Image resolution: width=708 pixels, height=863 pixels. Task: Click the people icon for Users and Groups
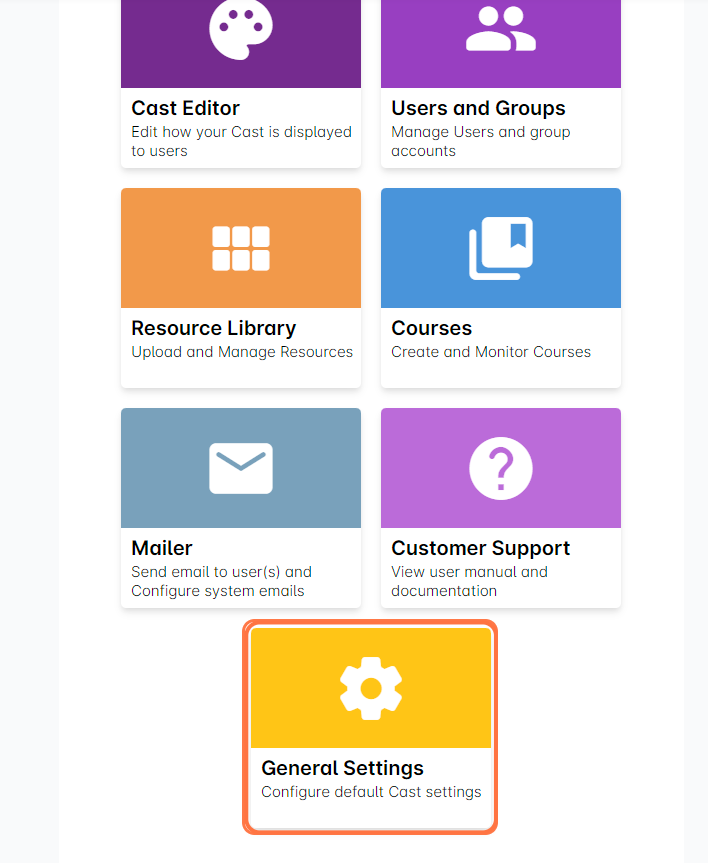[501, 28]
